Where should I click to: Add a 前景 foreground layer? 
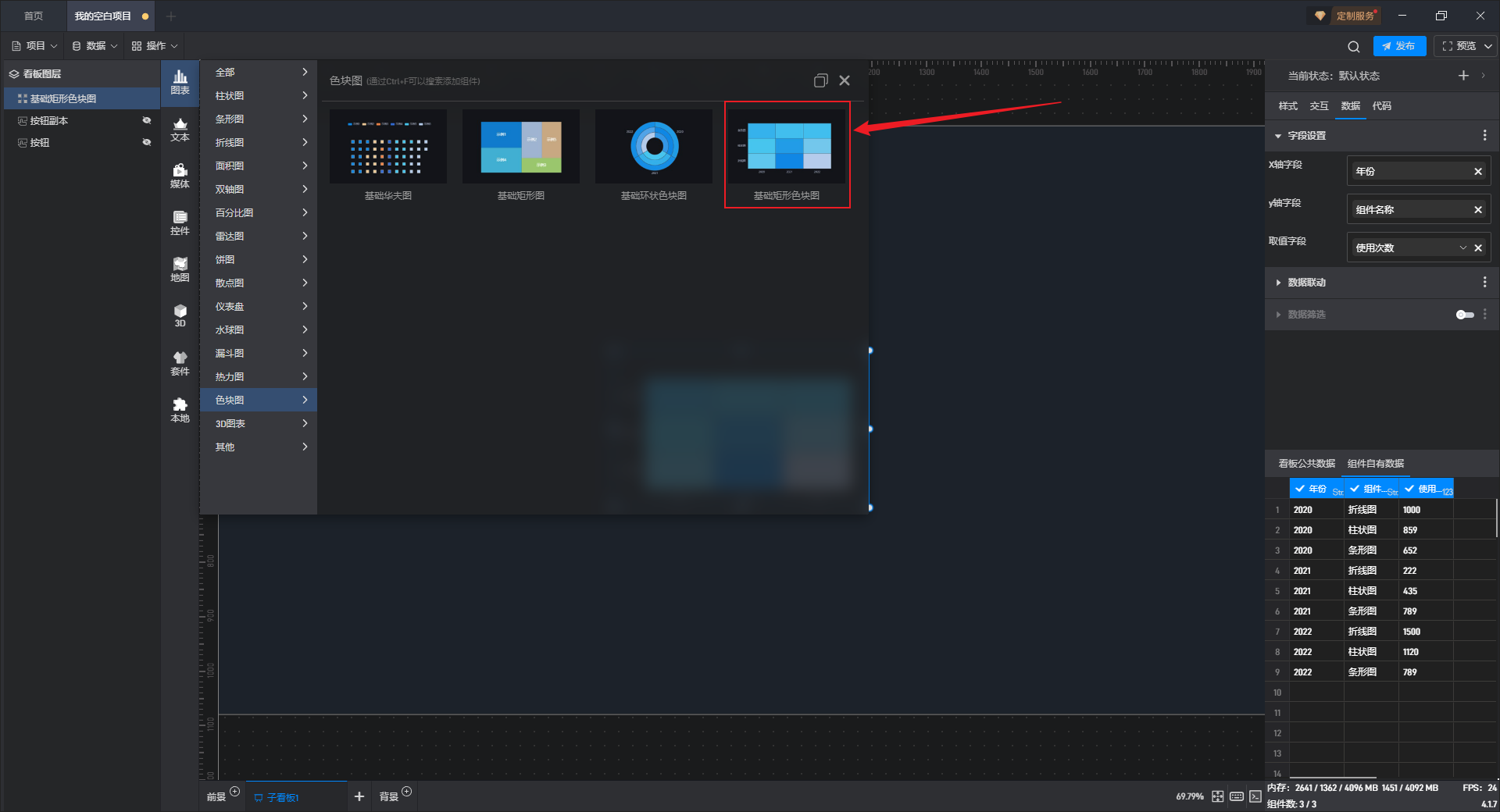(234, 792)
